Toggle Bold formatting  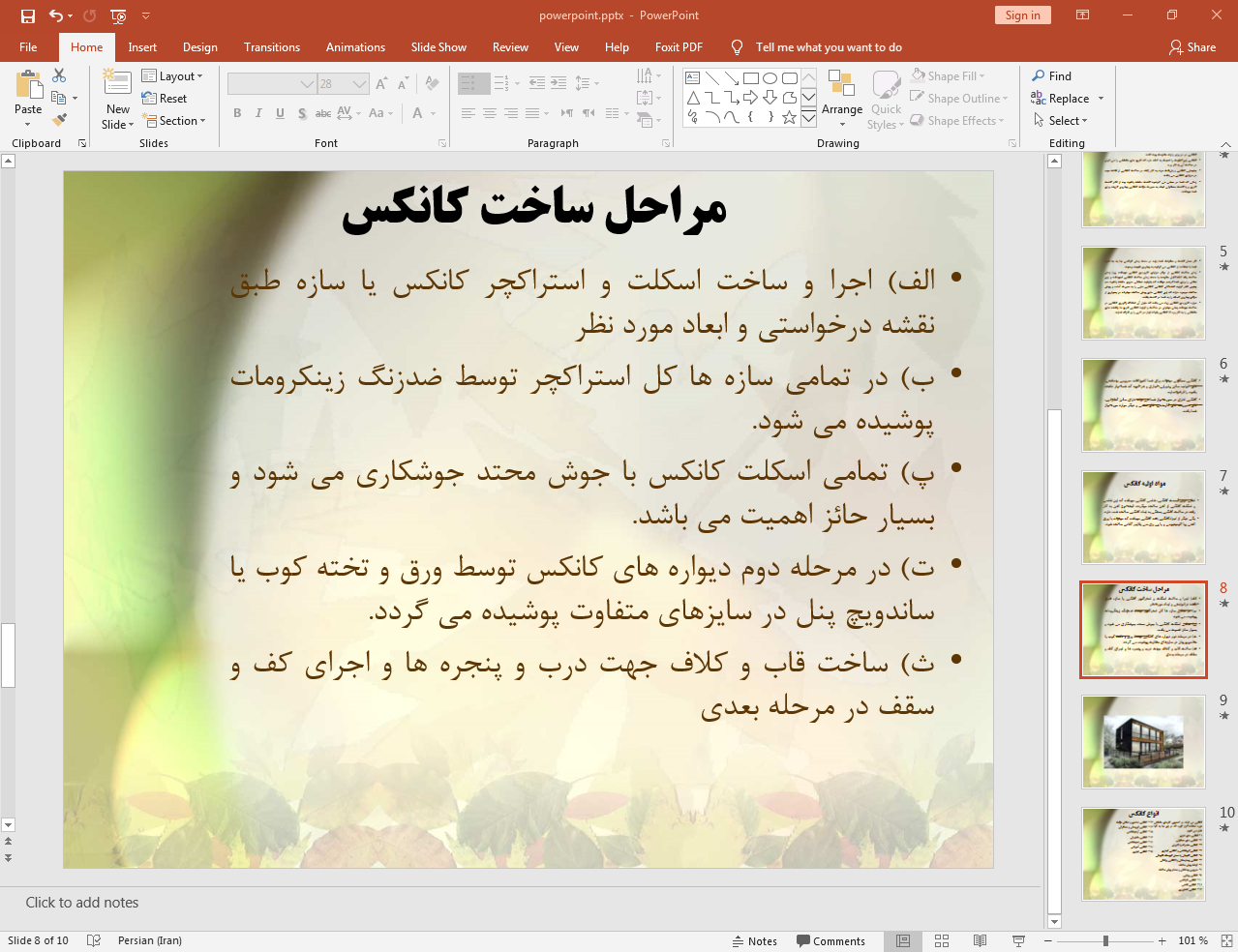[x=237, y=113]
